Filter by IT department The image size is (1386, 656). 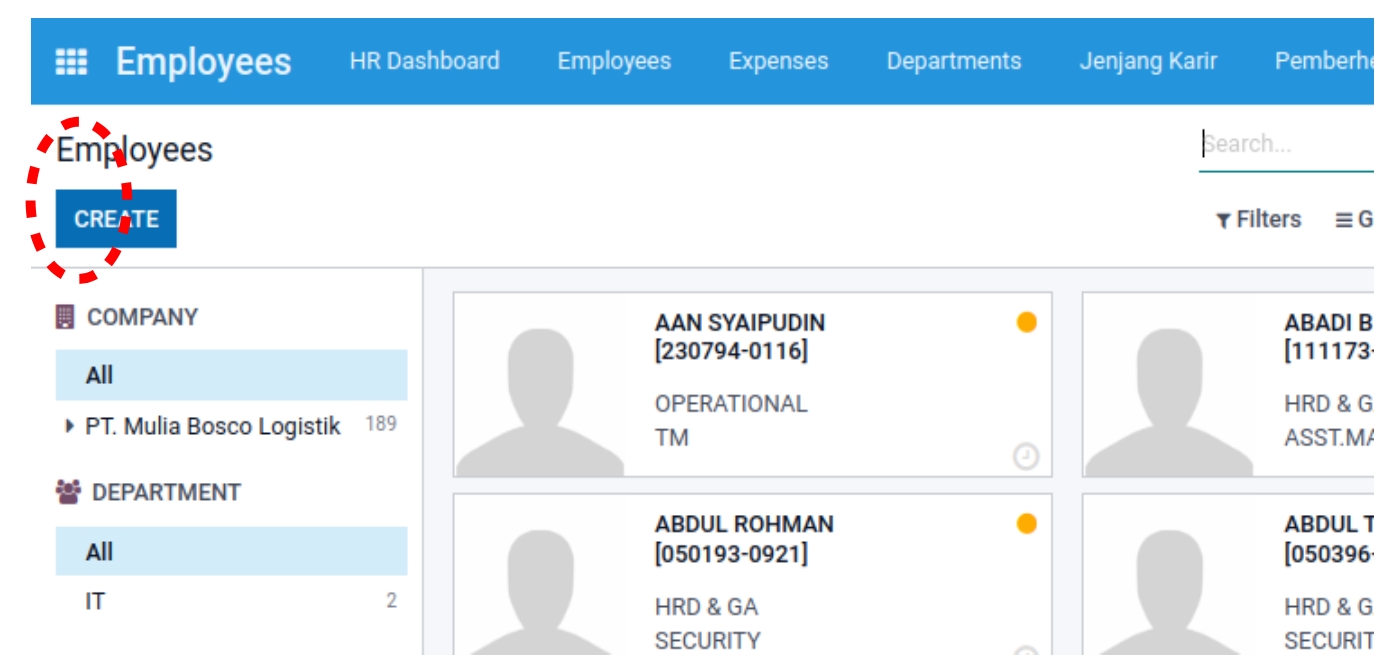(x=95, y=601)
